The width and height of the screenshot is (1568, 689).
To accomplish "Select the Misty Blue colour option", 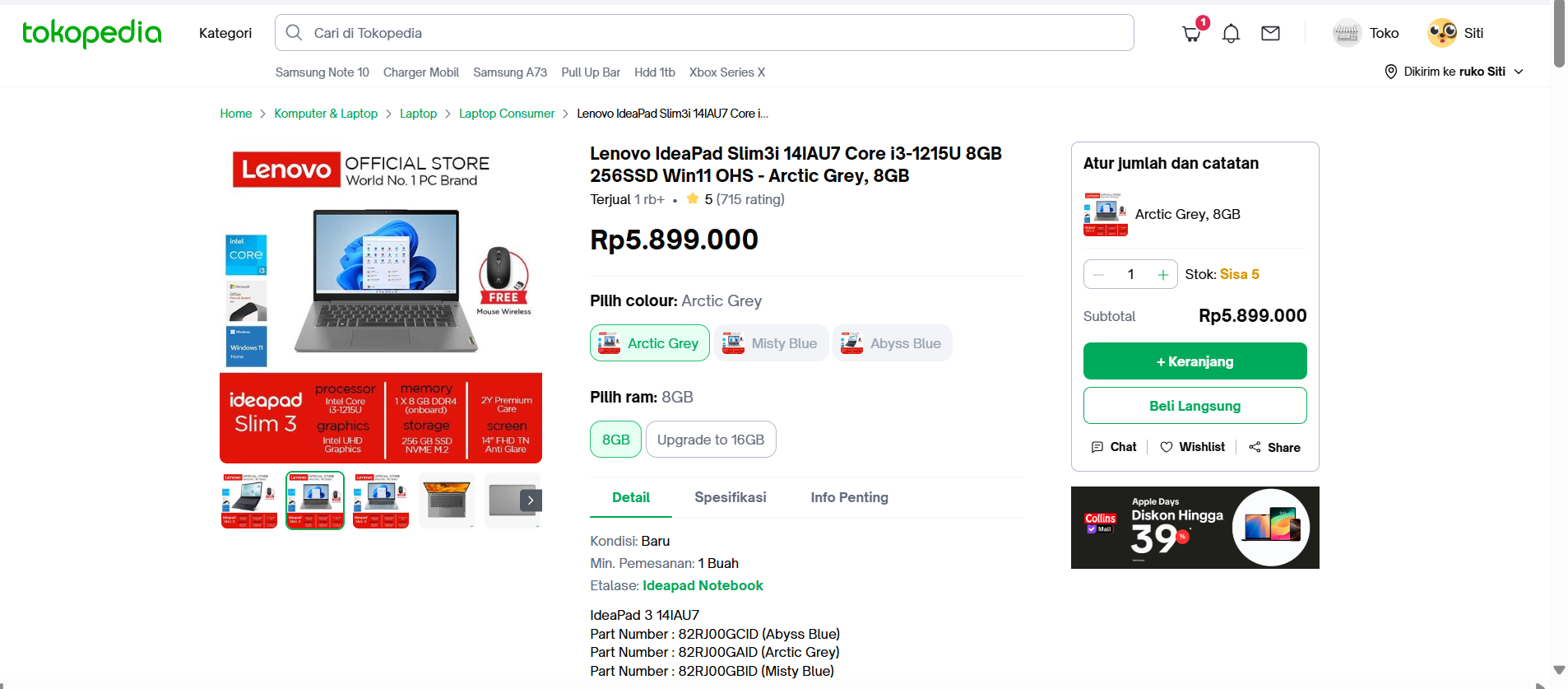I will point(771,343).
